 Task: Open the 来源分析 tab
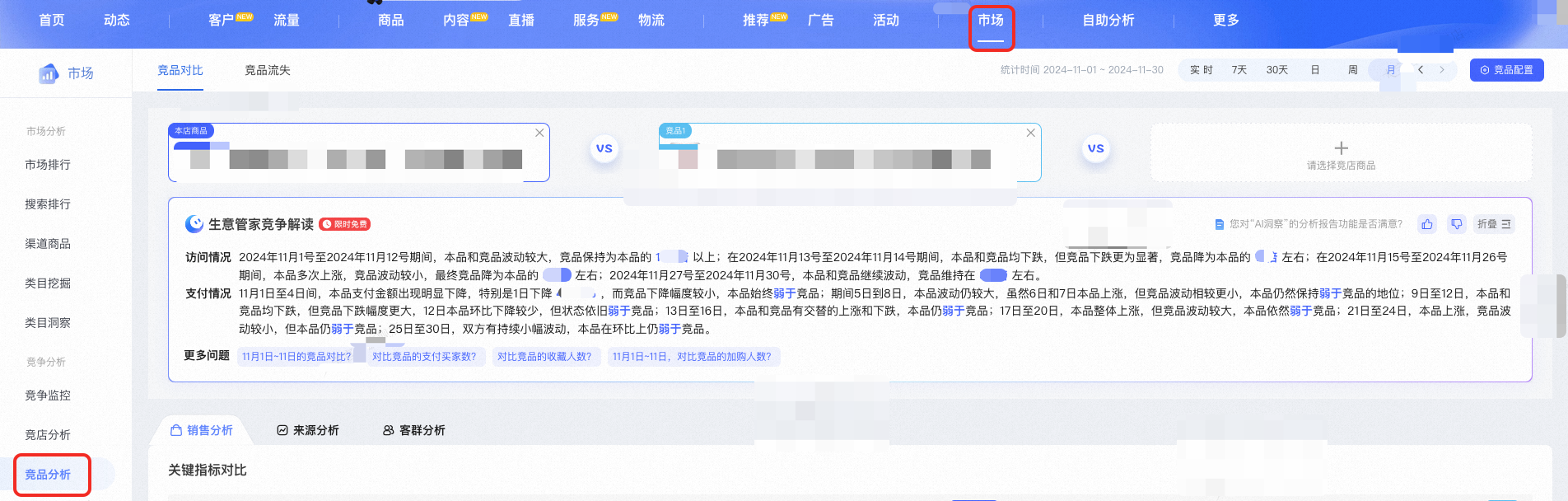(x=308, y=430)
